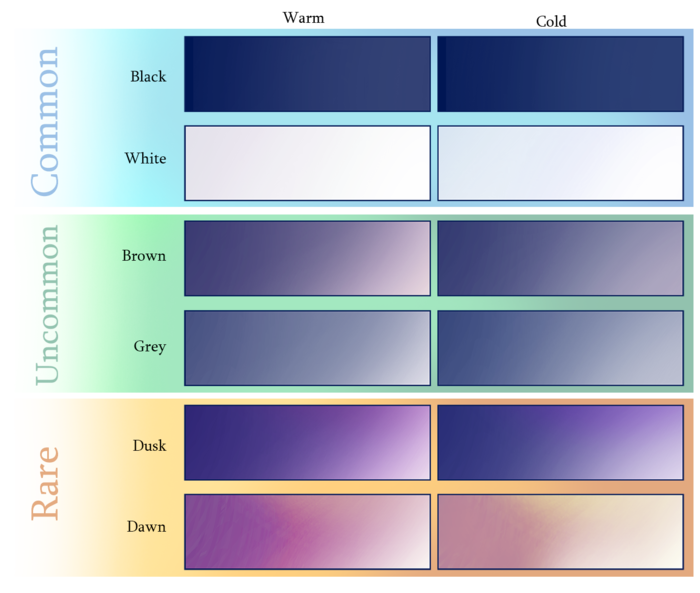The height and width of the screenshot is (593, 700).
Task: Click the right Brown gradient swatch
Action: click(560, 258)
